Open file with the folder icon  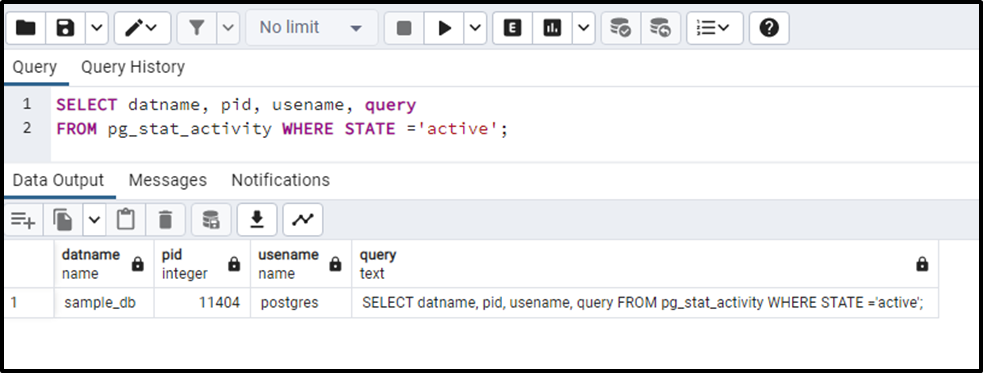26,28
